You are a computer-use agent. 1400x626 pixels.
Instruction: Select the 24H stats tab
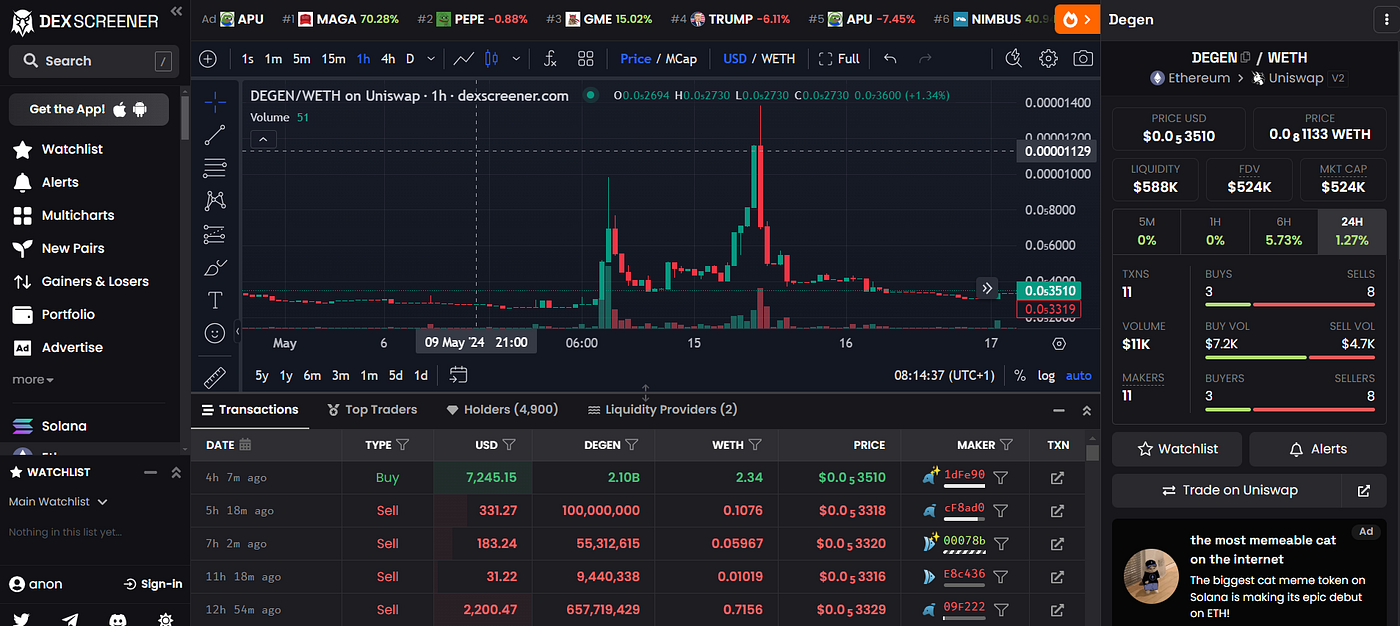coord(1351,231)
